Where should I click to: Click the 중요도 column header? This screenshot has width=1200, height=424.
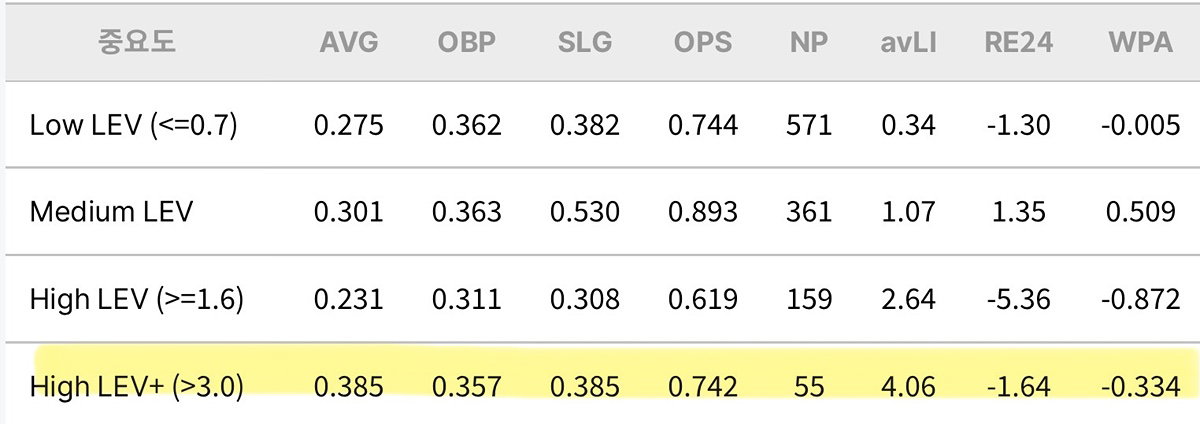click(136, 42)
